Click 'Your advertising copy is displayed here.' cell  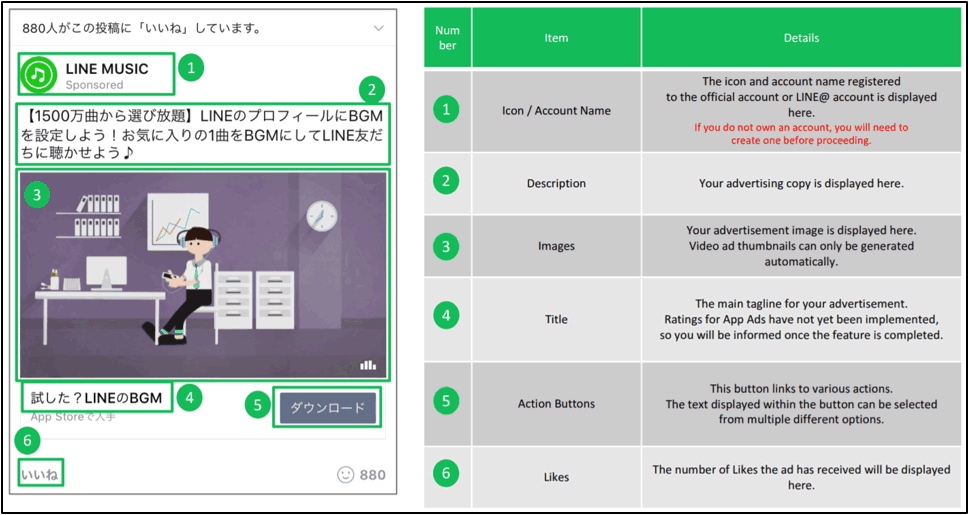[801, 184]
